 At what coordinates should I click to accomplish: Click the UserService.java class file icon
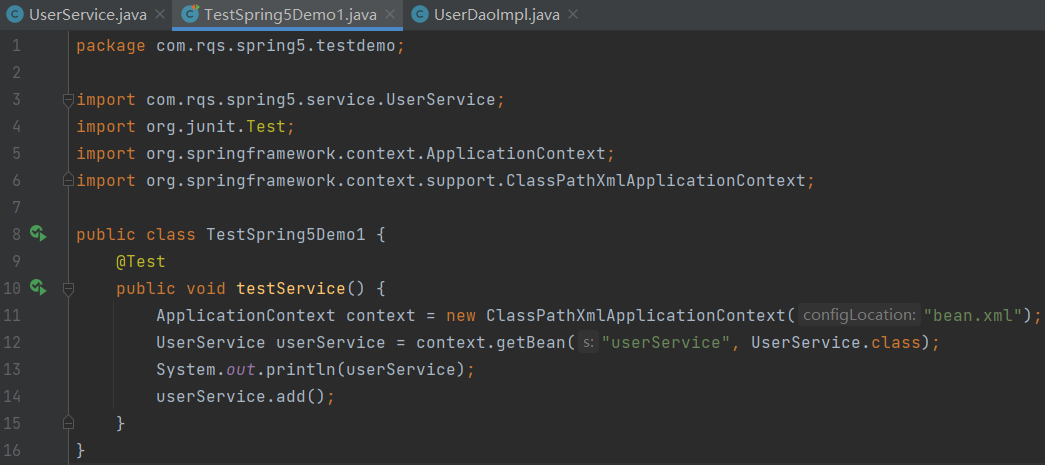[15, 15]
